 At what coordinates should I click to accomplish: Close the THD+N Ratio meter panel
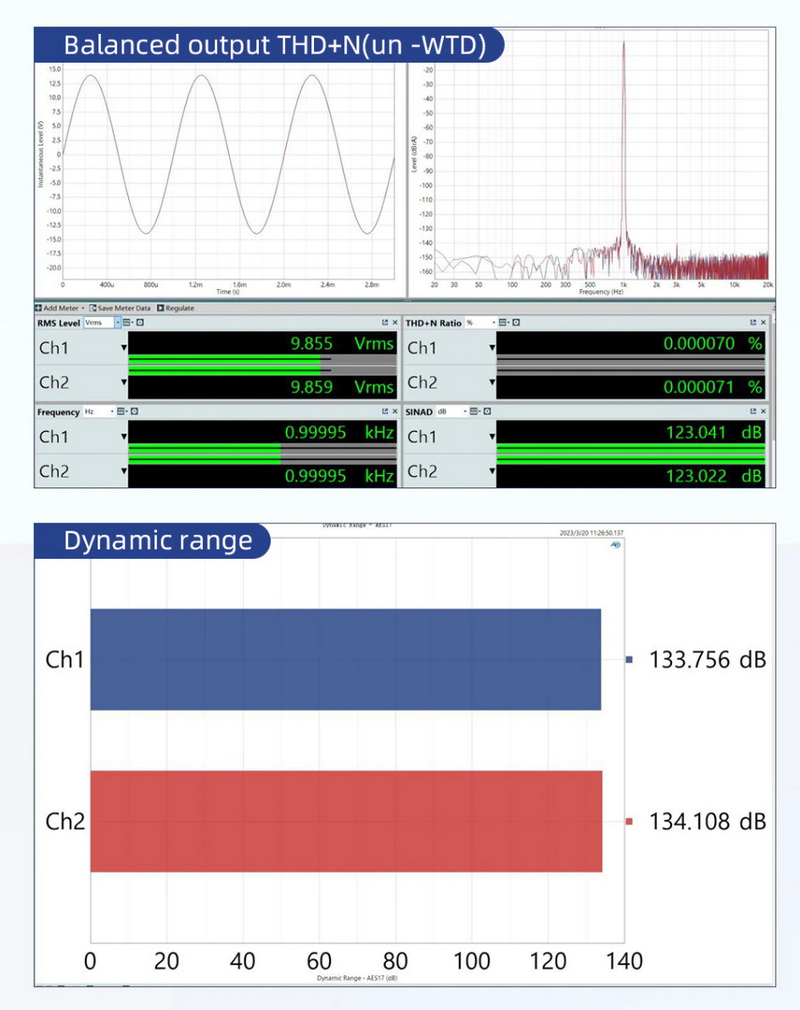pyautogui.click(x=763, y=323)
